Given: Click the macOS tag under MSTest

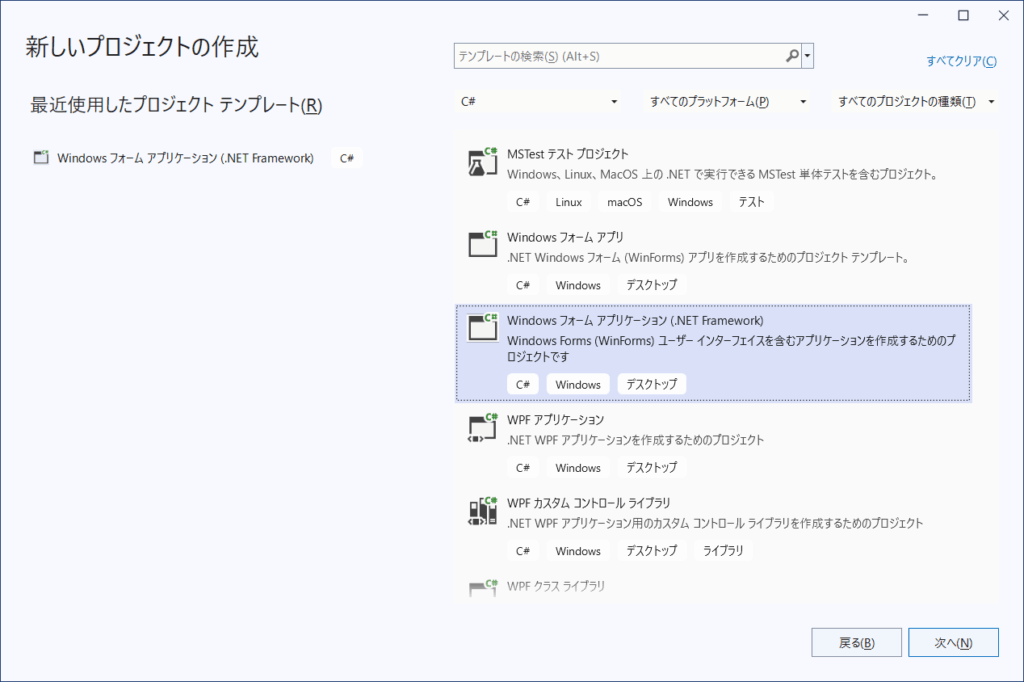Looking at the screenshot, I should coord(624,202).
